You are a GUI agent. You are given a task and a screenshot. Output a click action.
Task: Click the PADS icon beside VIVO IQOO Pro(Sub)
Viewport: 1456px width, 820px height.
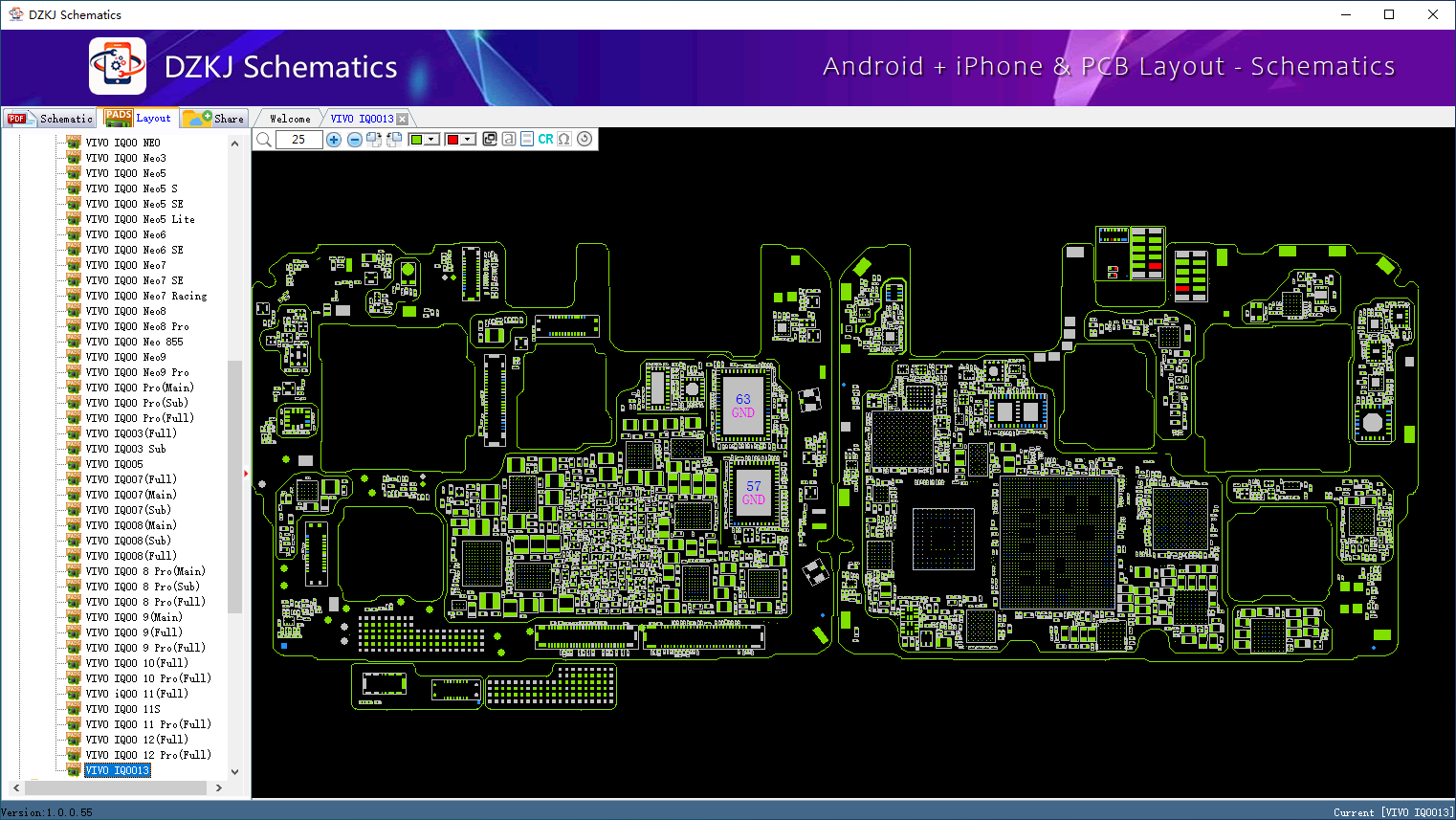[74, 402]
